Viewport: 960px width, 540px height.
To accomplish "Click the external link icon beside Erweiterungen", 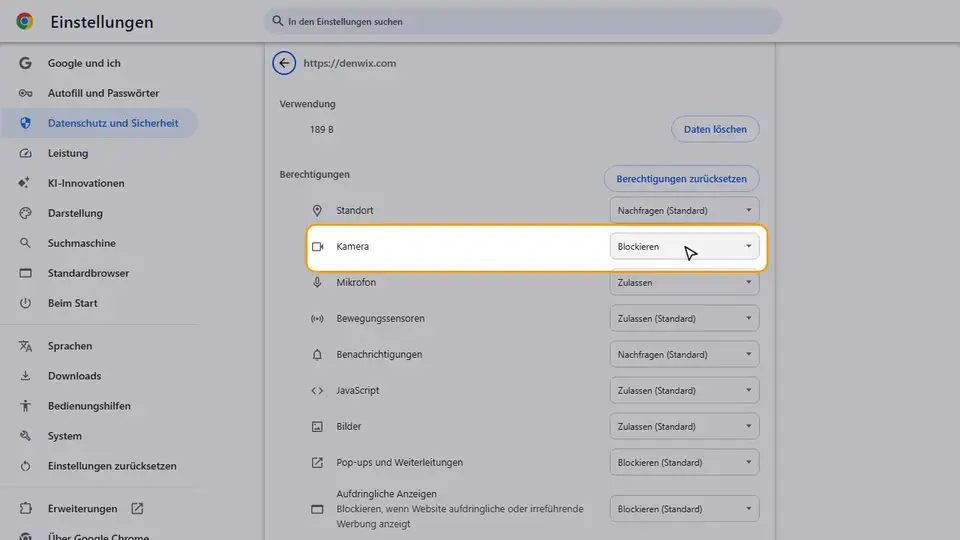I will click(137, 508).
